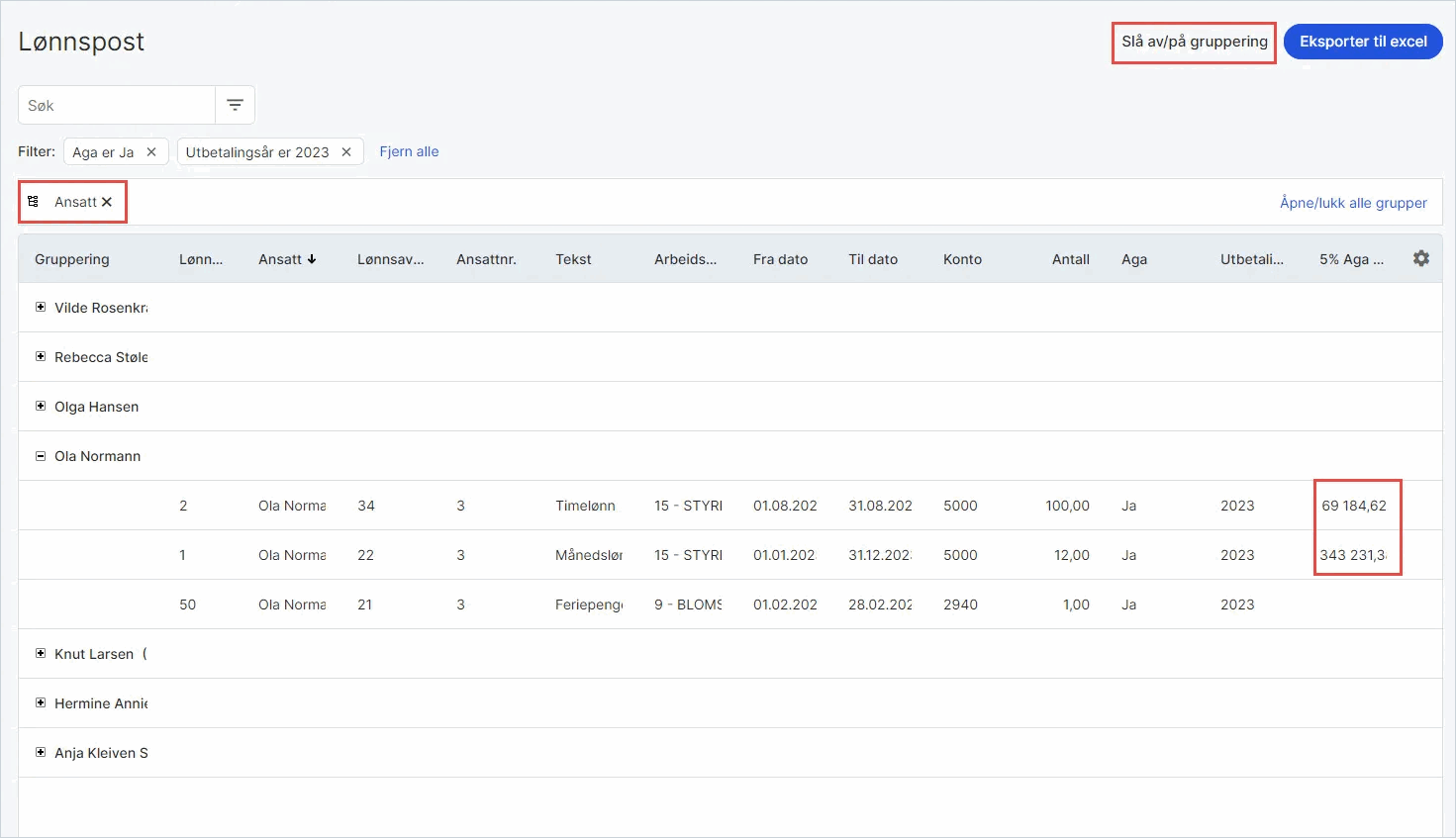
Task: Click 'Eksporter til excel' button
Action: pyautogui.click(x=1363, y=42)
